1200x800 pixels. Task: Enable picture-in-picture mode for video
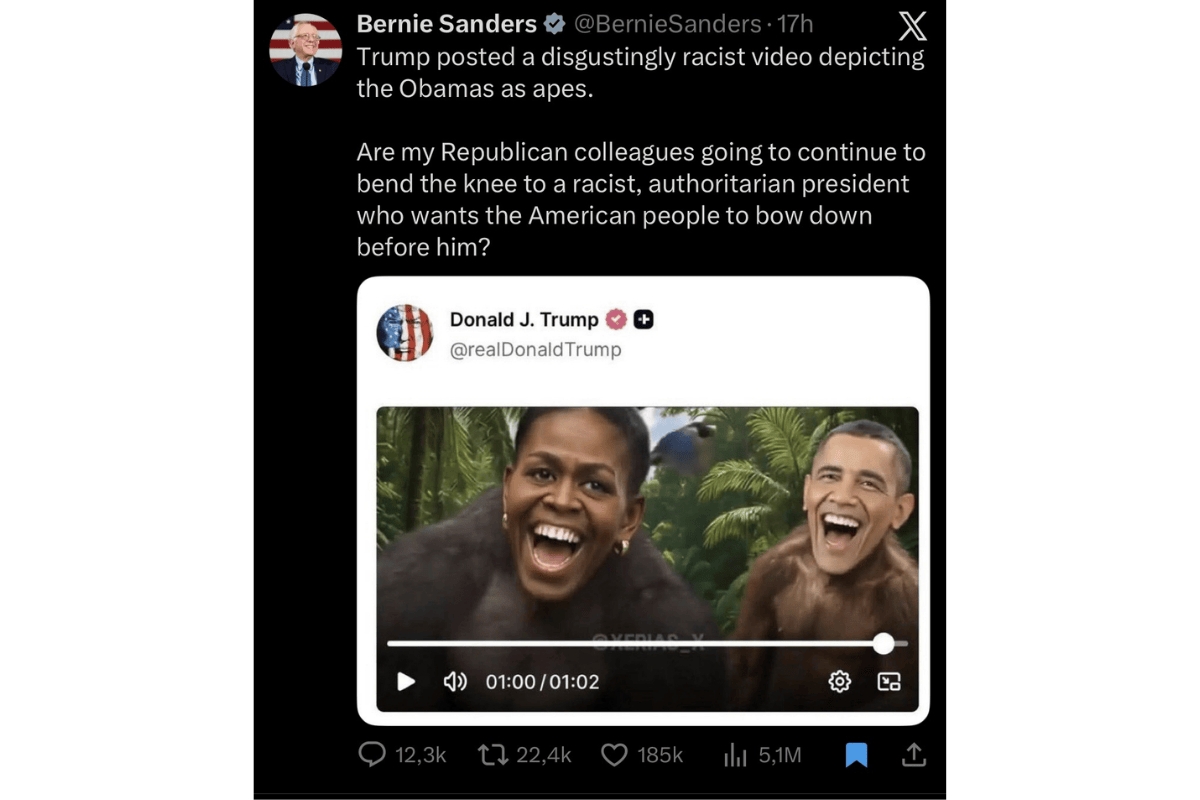(889, 682)
